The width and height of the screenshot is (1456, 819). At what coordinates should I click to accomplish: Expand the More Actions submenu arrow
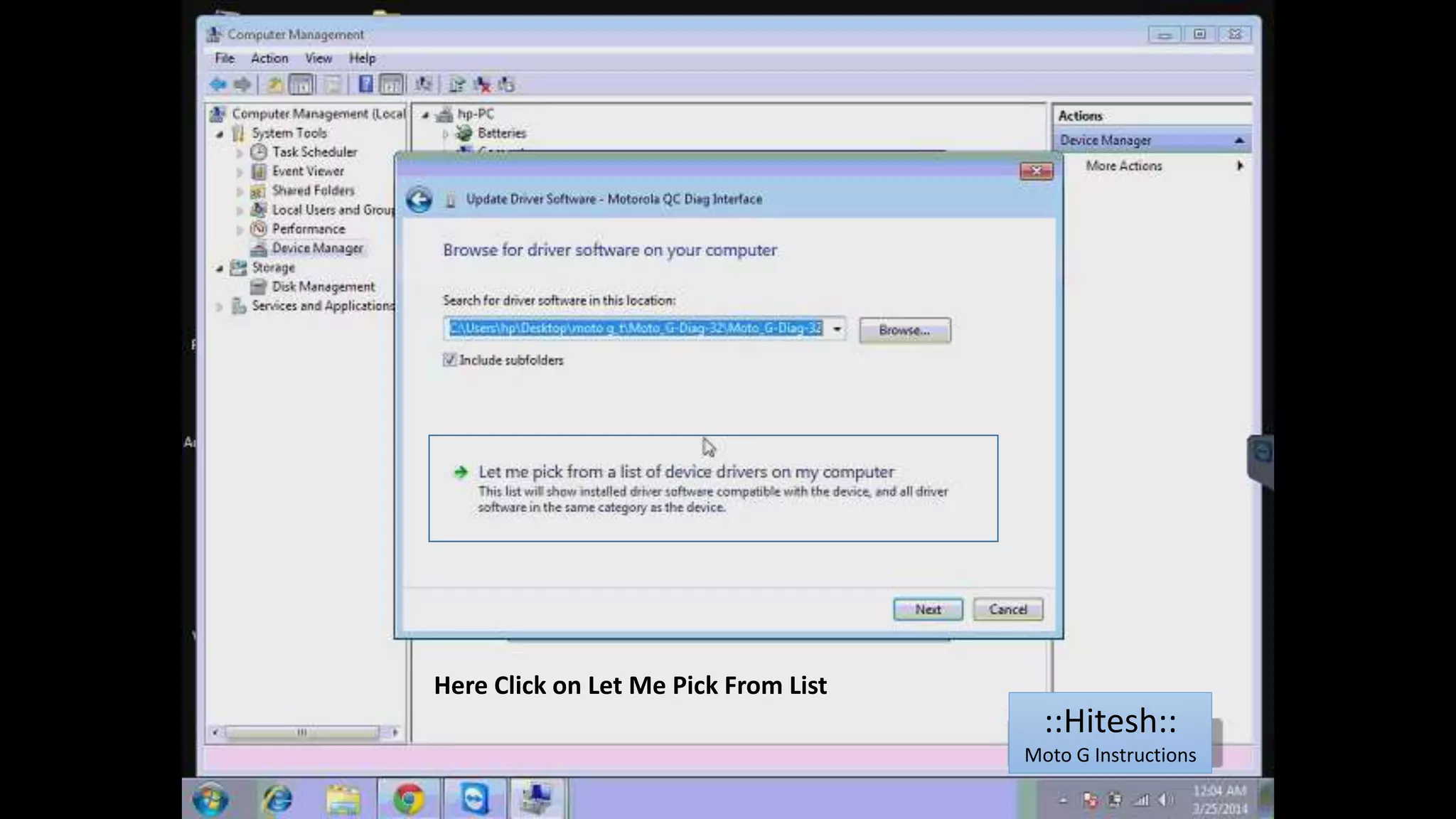(1240, 166)
